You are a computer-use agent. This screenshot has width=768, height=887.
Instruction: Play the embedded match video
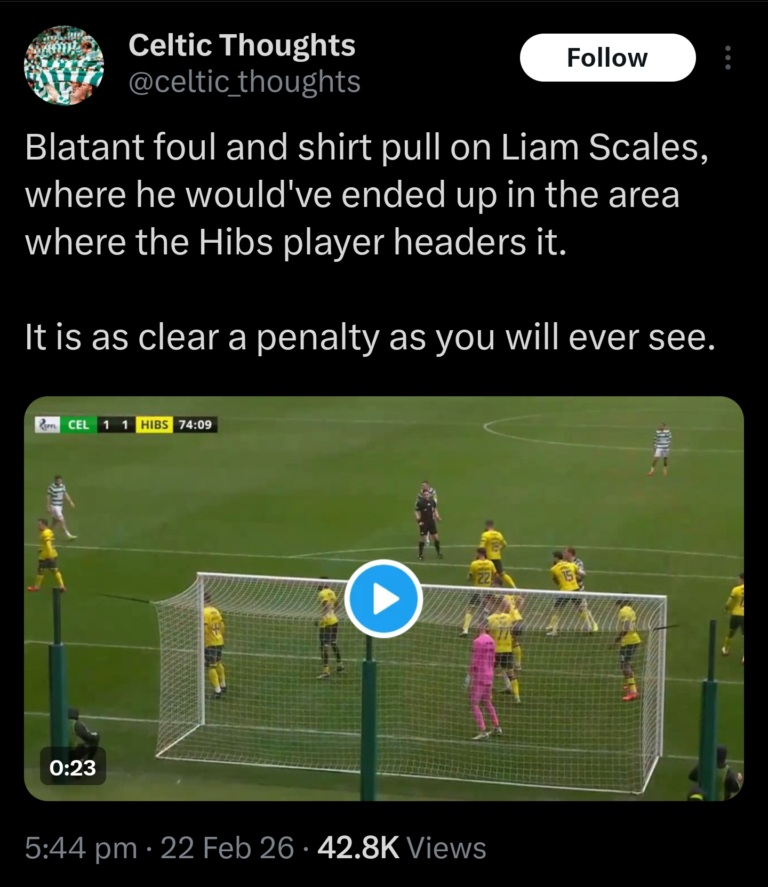pos(383,598)
